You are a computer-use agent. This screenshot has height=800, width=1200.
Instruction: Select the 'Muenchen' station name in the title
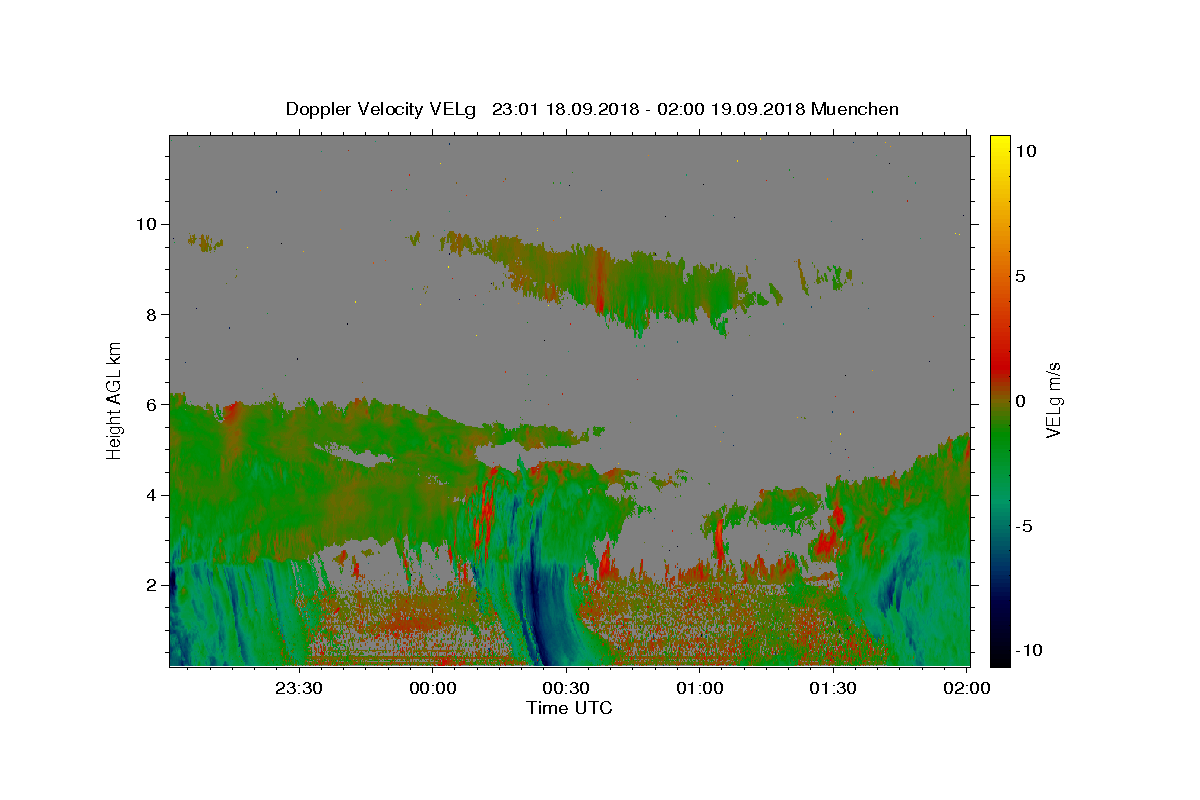(x=855, y=109)
